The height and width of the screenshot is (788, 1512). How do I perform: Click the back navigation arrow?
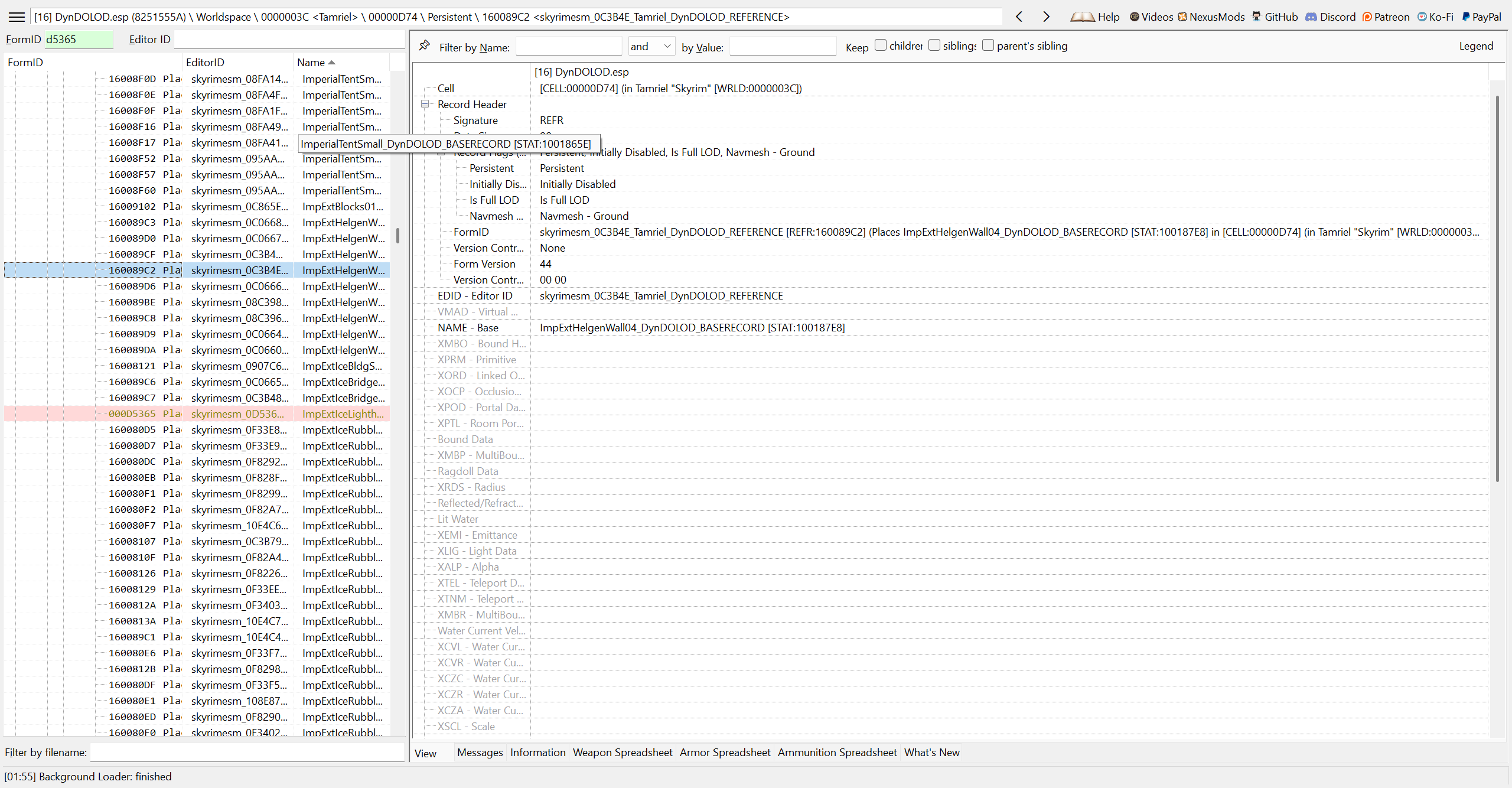click(1019, 17)
